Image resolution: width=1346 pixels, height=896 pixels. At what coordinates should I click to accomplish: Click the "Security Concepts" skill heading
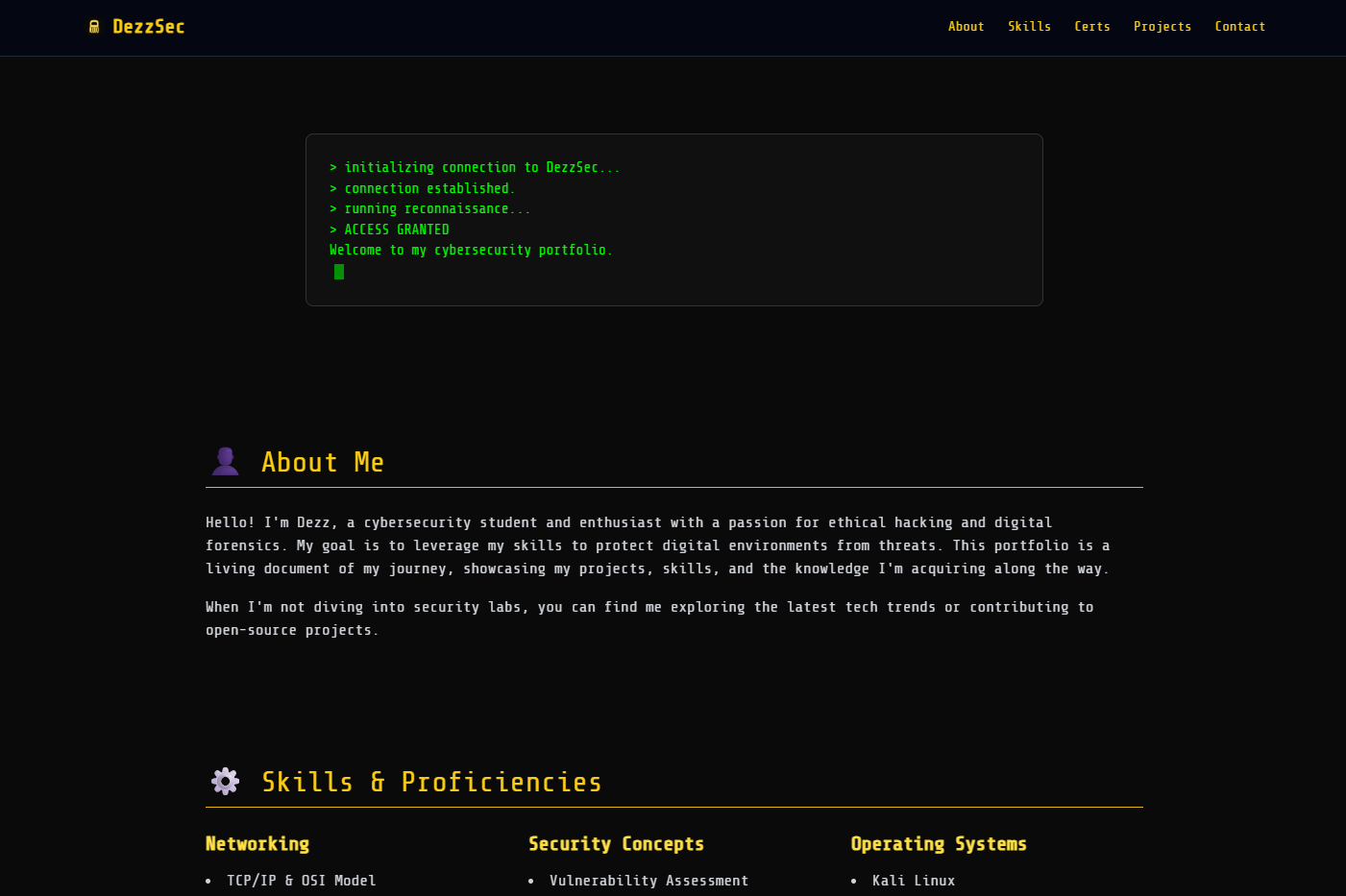pos(616,844)
